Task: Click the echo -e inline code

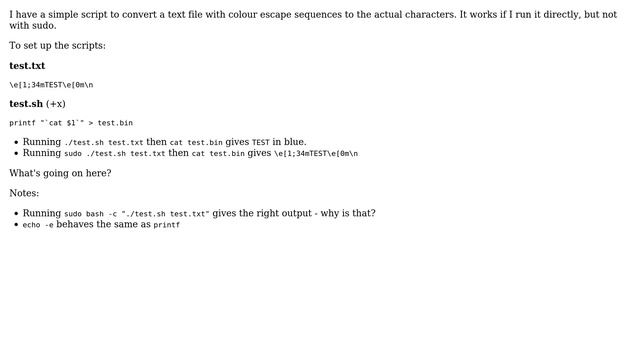Action: [38, 225]
